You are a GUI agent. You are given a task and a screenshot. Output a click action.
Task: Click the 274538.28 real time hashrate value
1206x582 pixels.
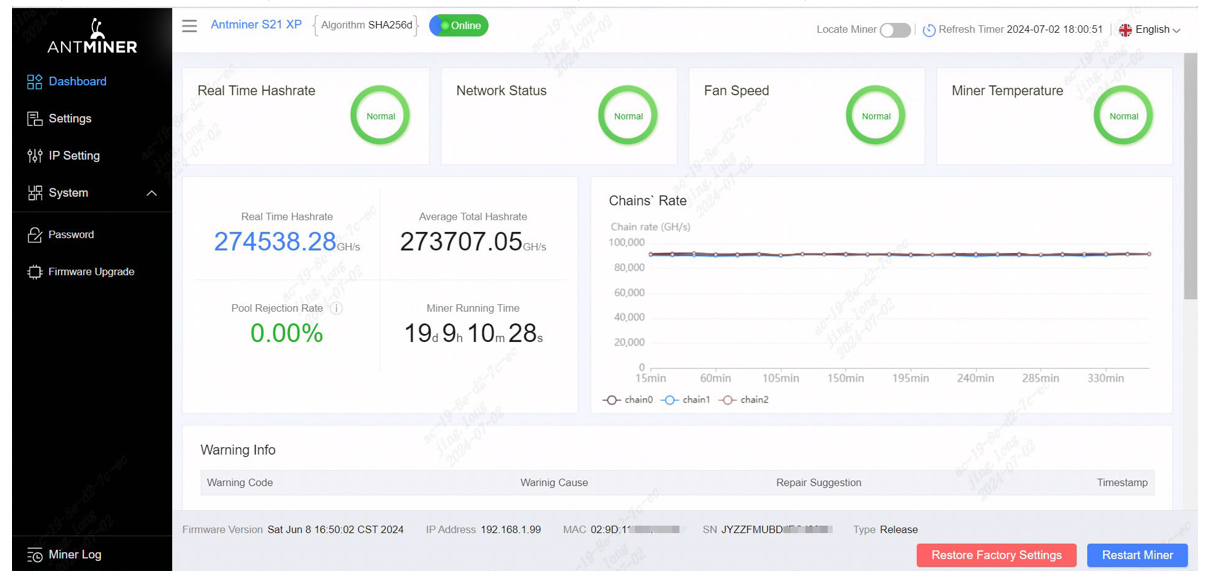pyautogui.click(x=275, y=242)
